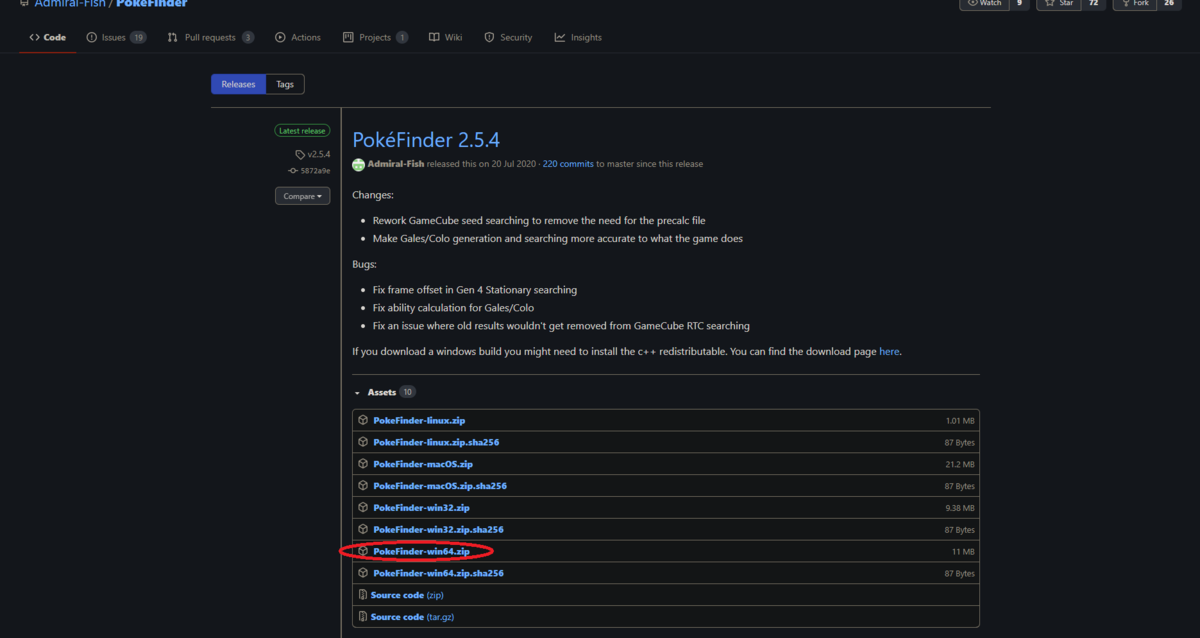Click the 9.38 MB size text
Screen dimensions: 1200x638
coord(960,508)
